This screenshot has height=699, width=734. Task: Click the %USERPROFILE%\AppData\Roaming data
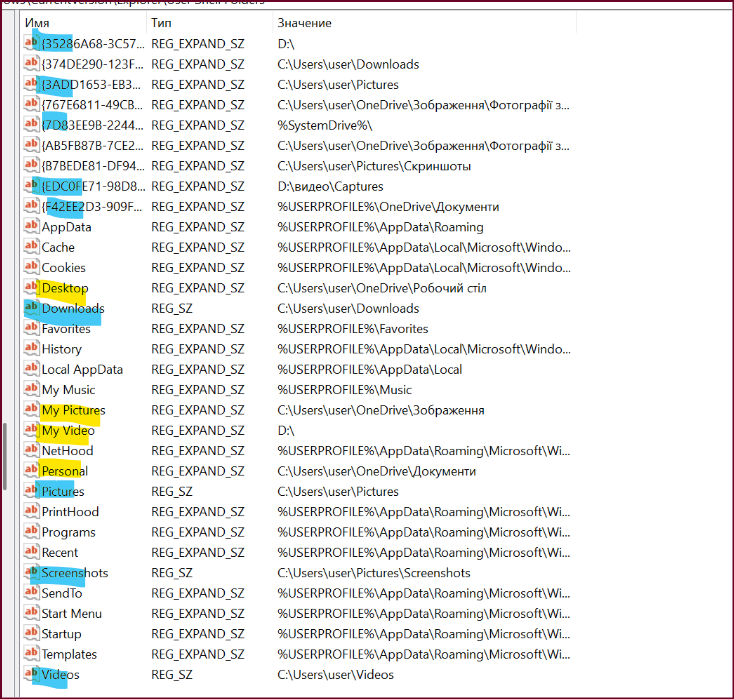[x=381, y=227]
